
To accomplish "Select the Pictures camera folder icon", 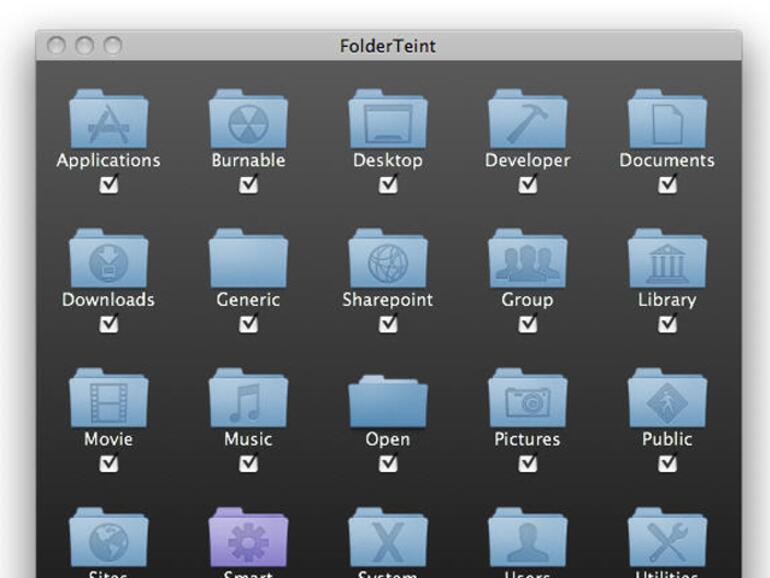I will coord(527,397).
